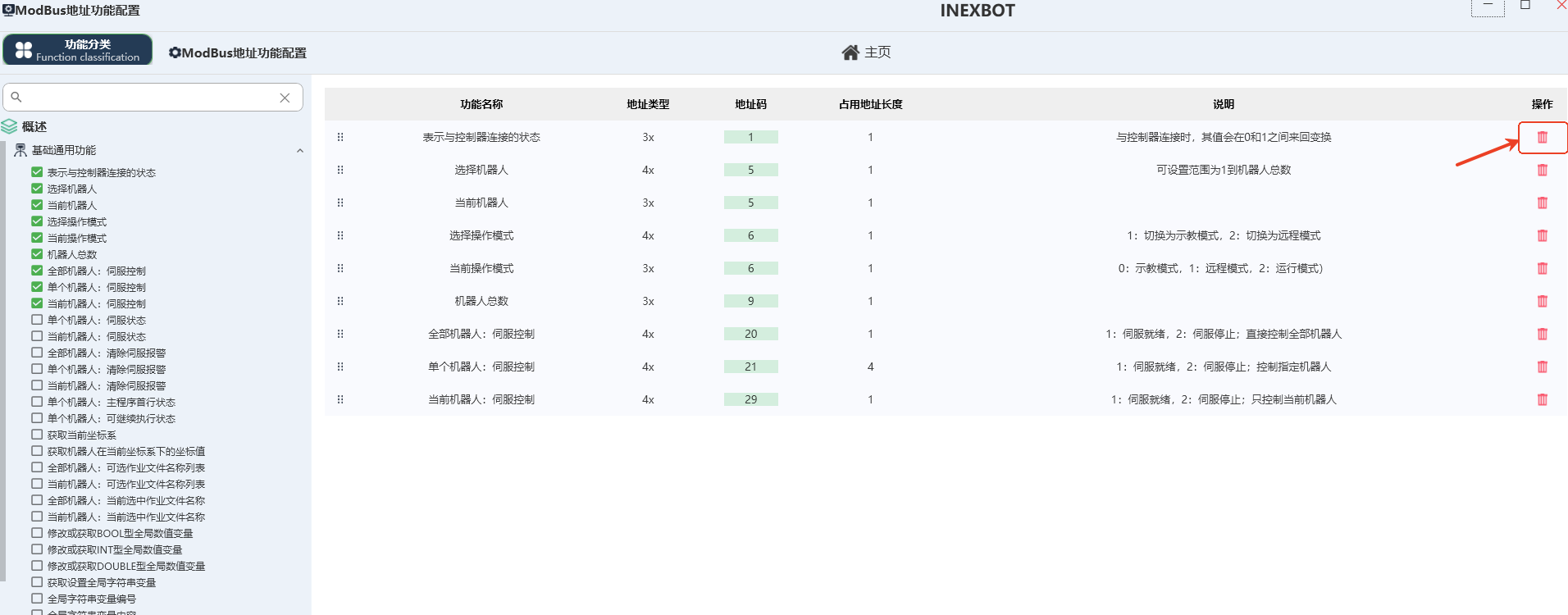This screenshot has height=615, width=1568.
Task: Click drag handle of 全部机器人：伺服控制 row
Action: pos(340,335)
